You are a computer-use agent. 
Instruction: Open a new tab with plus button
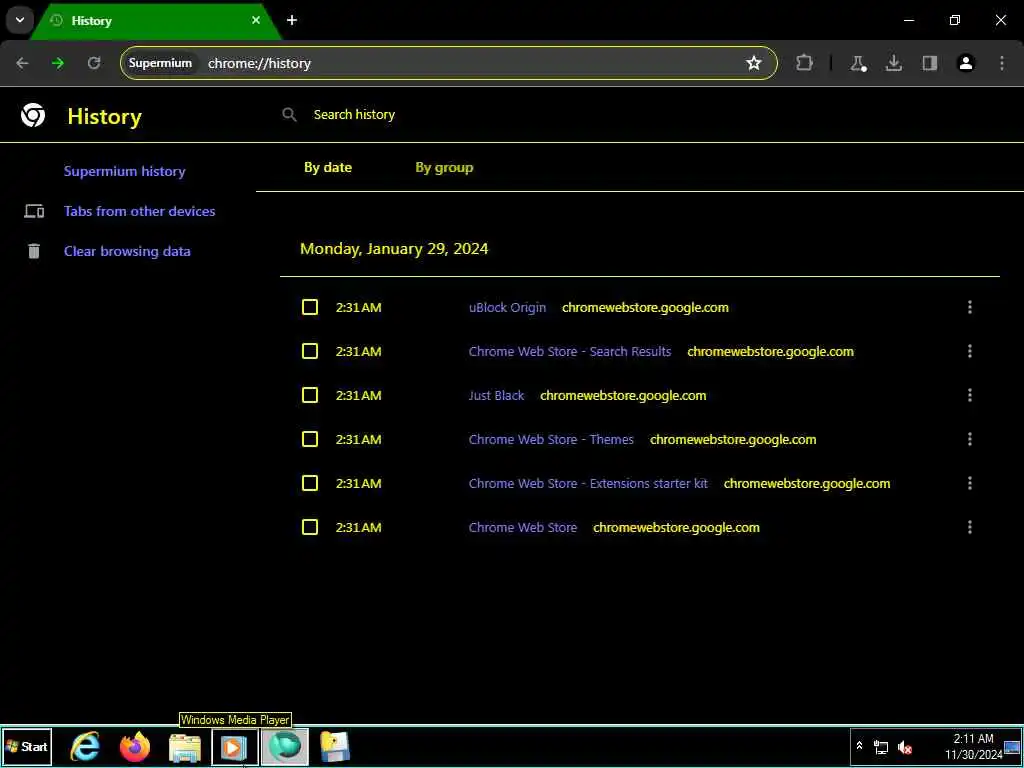[292, 20]
